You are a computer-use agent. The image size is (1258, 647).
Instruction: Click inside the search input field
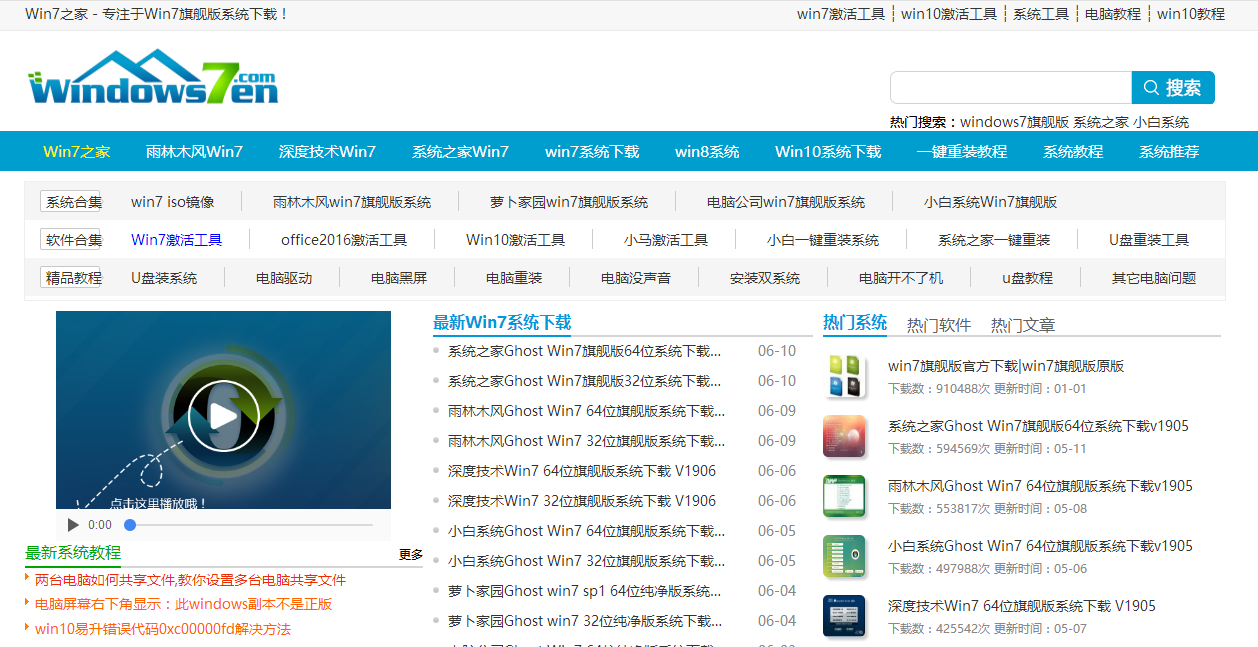1008,87
